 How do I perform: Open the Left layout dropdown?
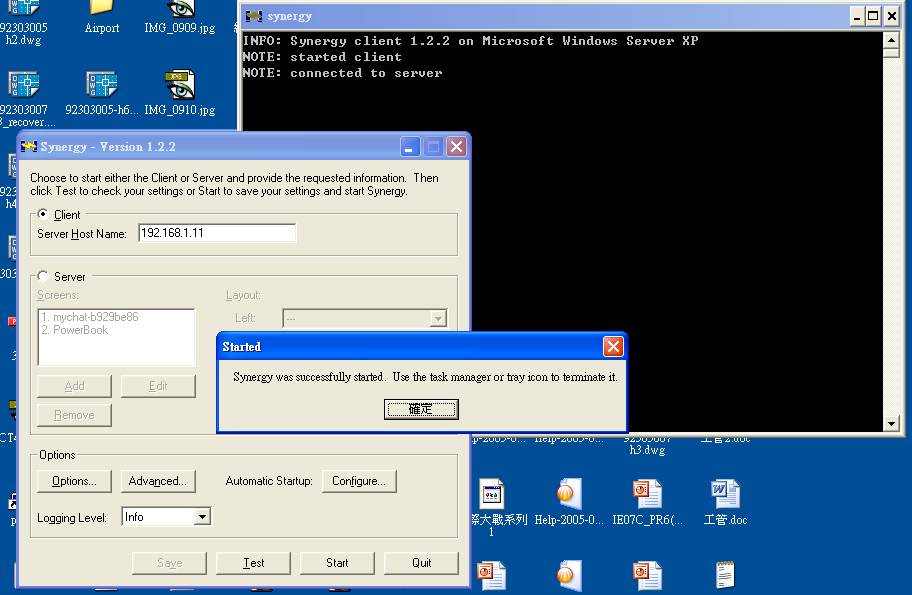(438, 318)
